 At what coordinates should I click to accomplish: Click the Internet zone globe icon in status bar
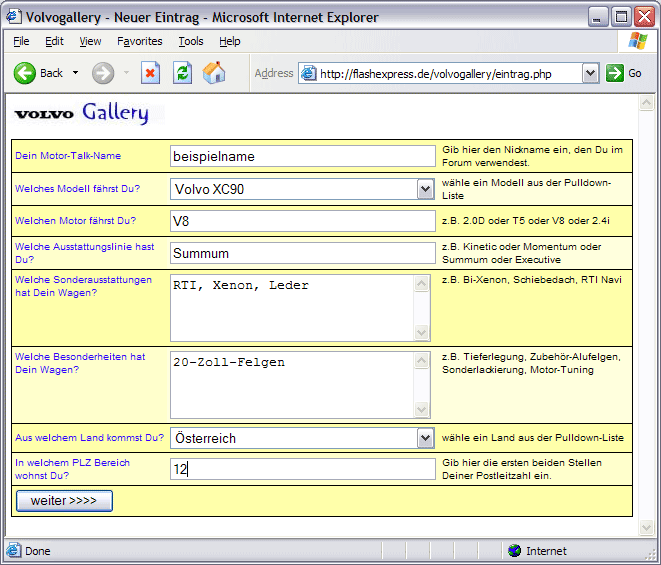[x=514, y=550]
